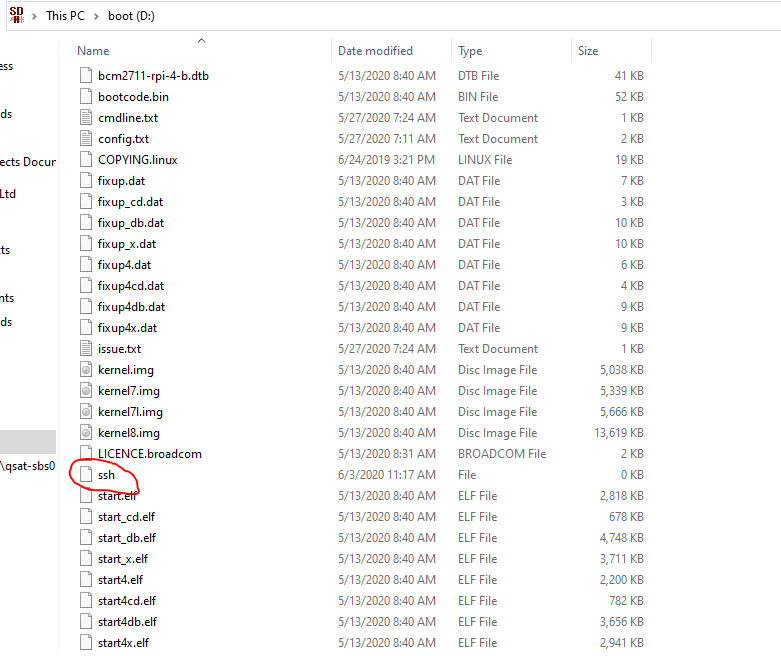Screen dimensions: 781x656
Task: Select the fixup_db.dat file icon
Action: [86, 223]
